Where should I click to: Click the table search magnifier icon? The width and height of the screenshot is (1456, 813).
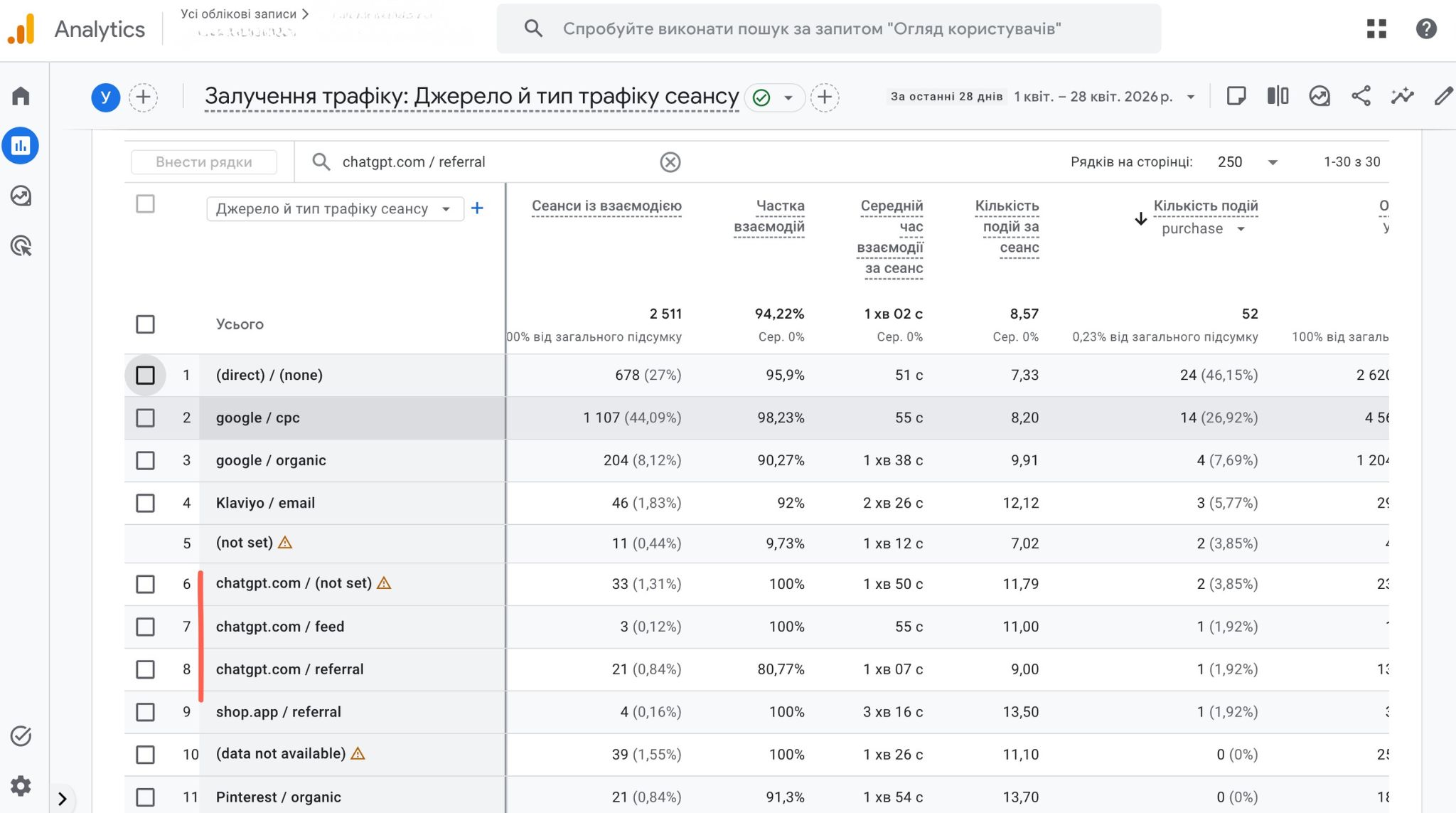(x=321, y=162)
